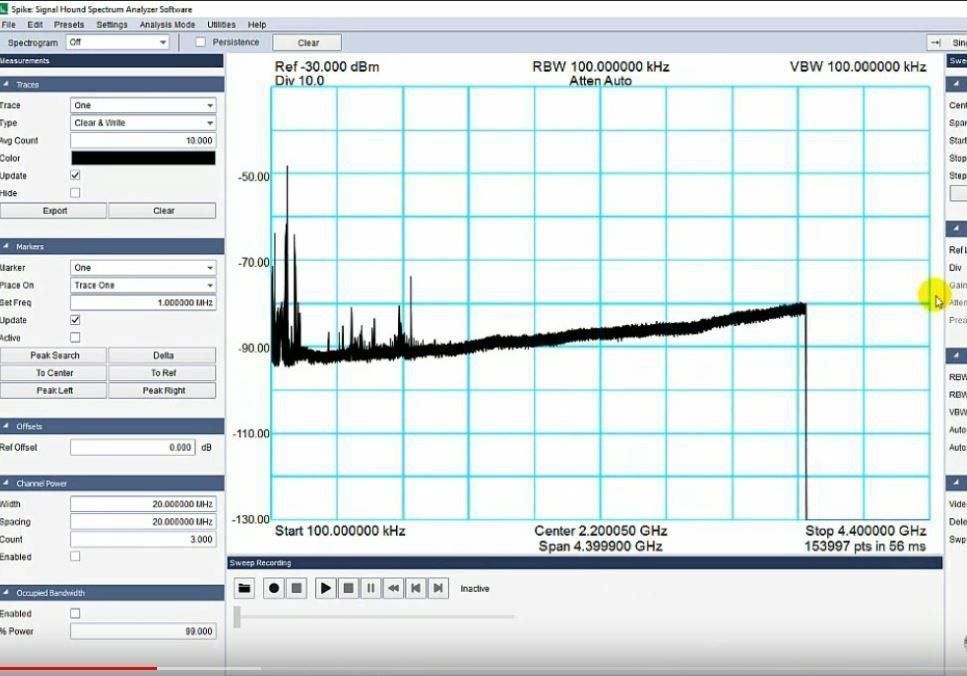Viewport: 967px width, 676px height.
Task: Skip to the last recorded sweep
Action: tap(439, 588)
